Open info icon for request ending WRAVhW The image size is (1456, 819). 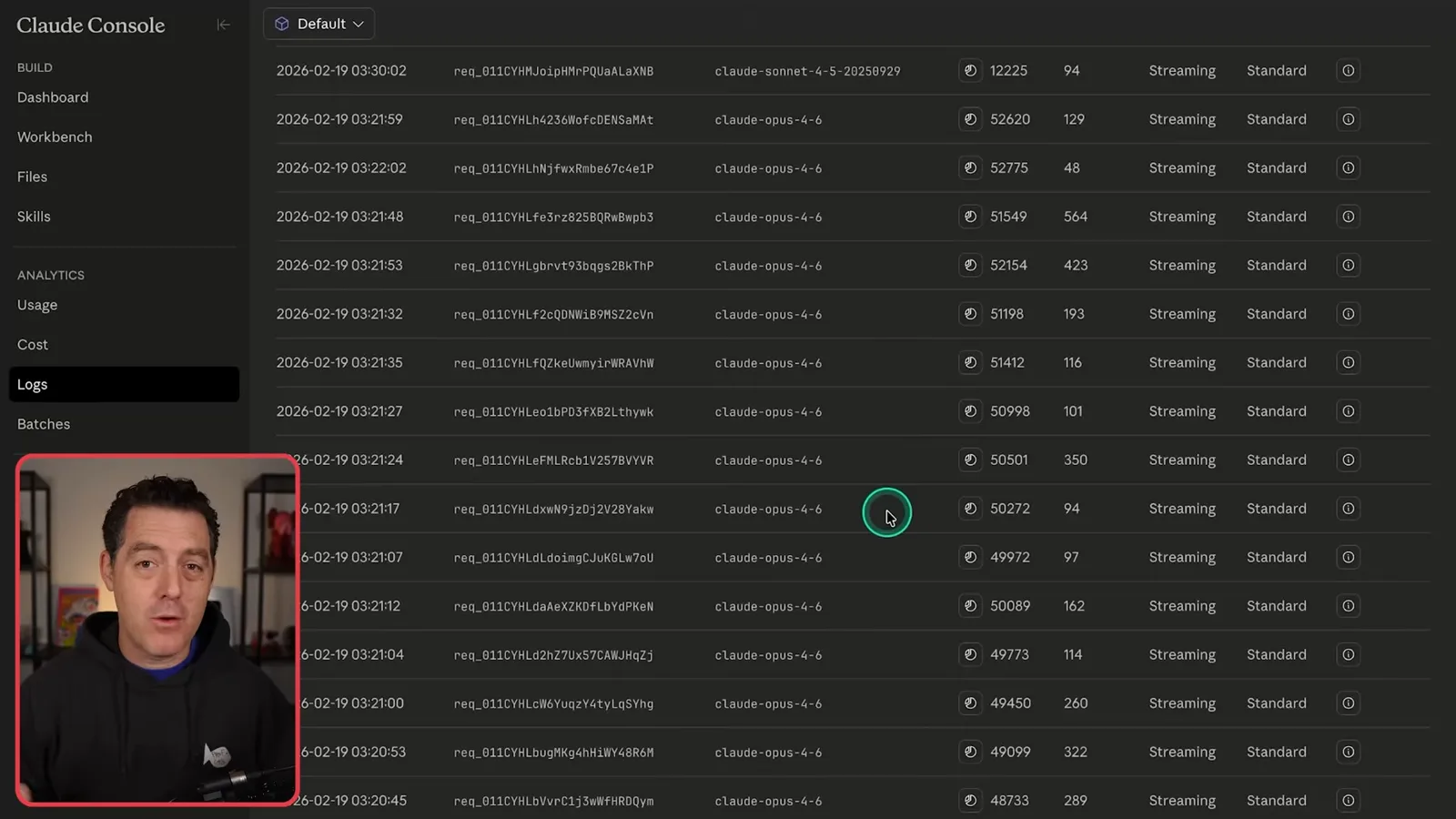(x=1349, y=362)
